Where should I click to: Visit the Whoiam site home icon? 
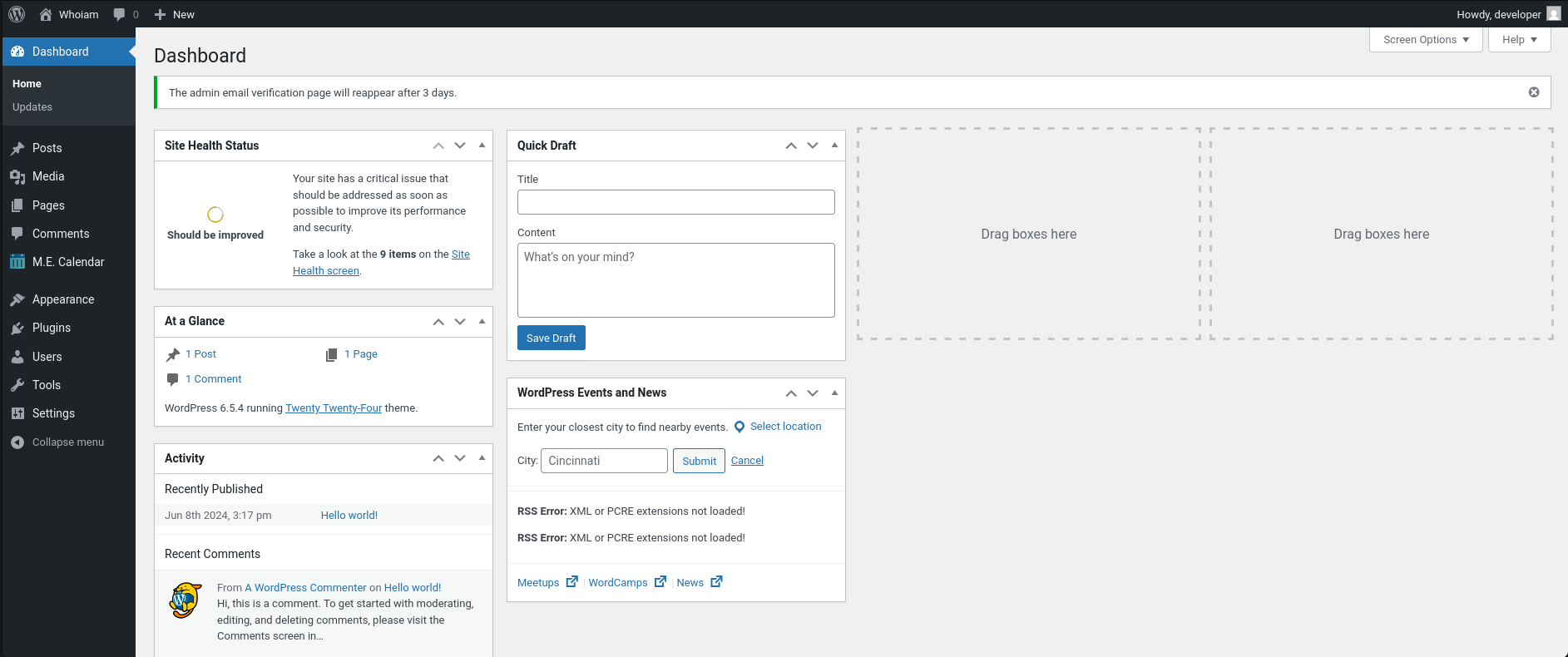click(x=46, y=14)
